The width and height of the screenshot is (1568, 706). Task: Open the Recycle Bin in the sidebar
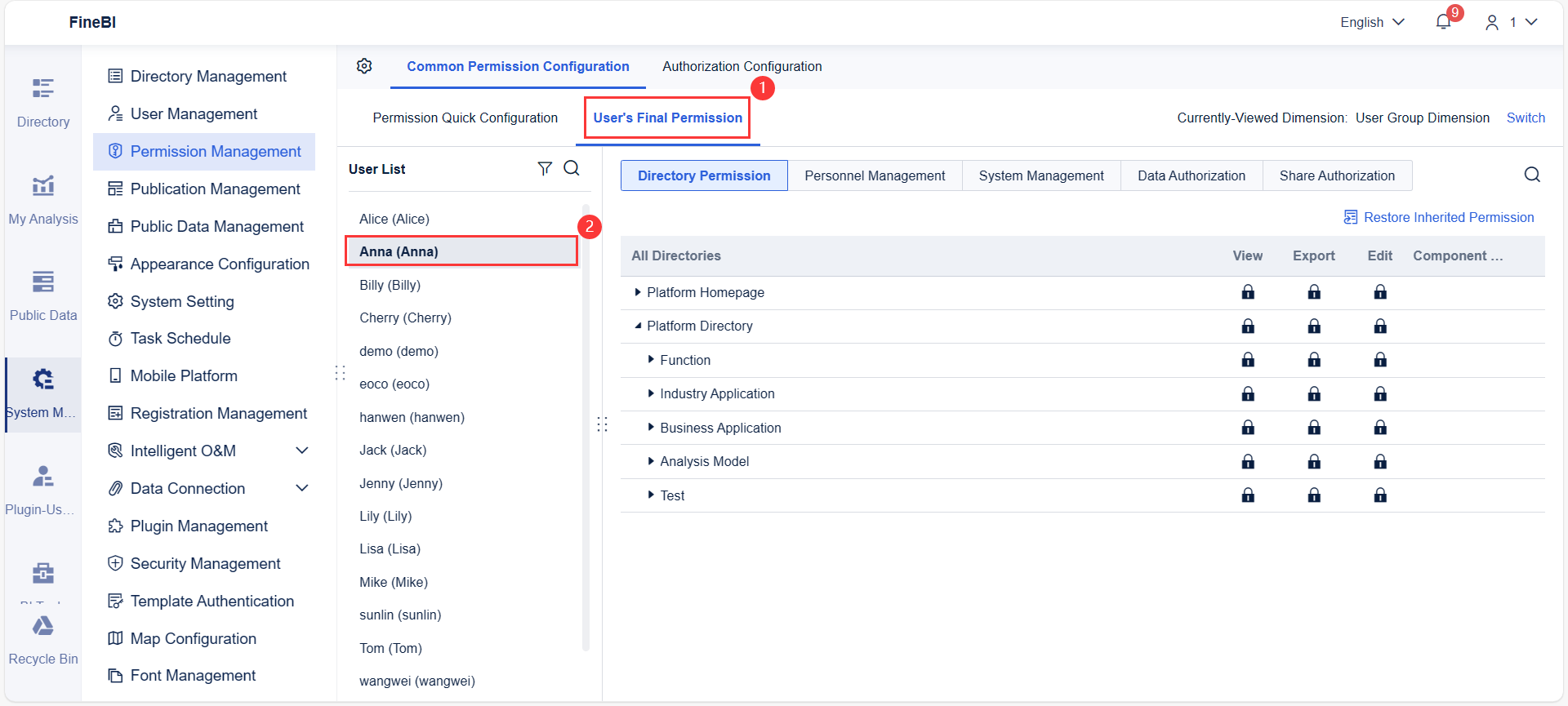pyautogui.click(x=43, y=639)
